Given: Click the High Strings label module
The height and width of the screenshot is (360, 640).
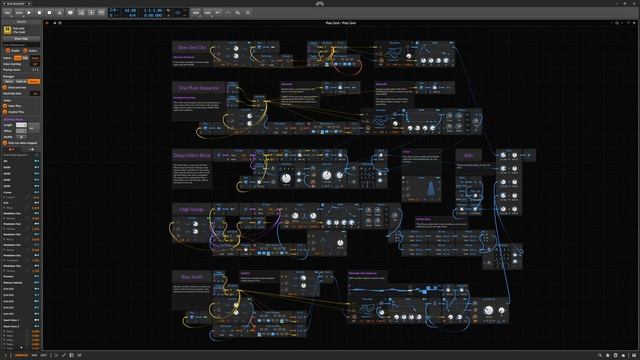Looking at the screenshot, I should [192, 209].
